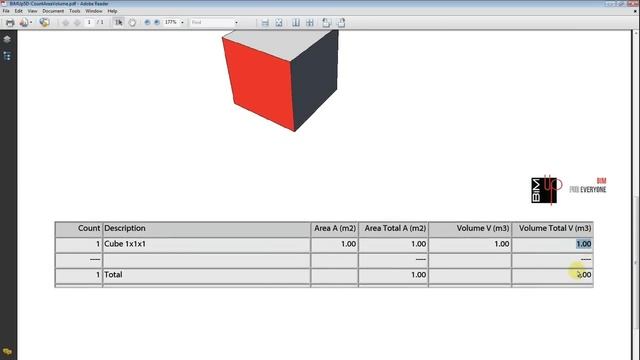Image resolution: width=640 pixels, height=360 pixels.
Task: Click the globe web search icon
Action: click(x=44, y=22)
